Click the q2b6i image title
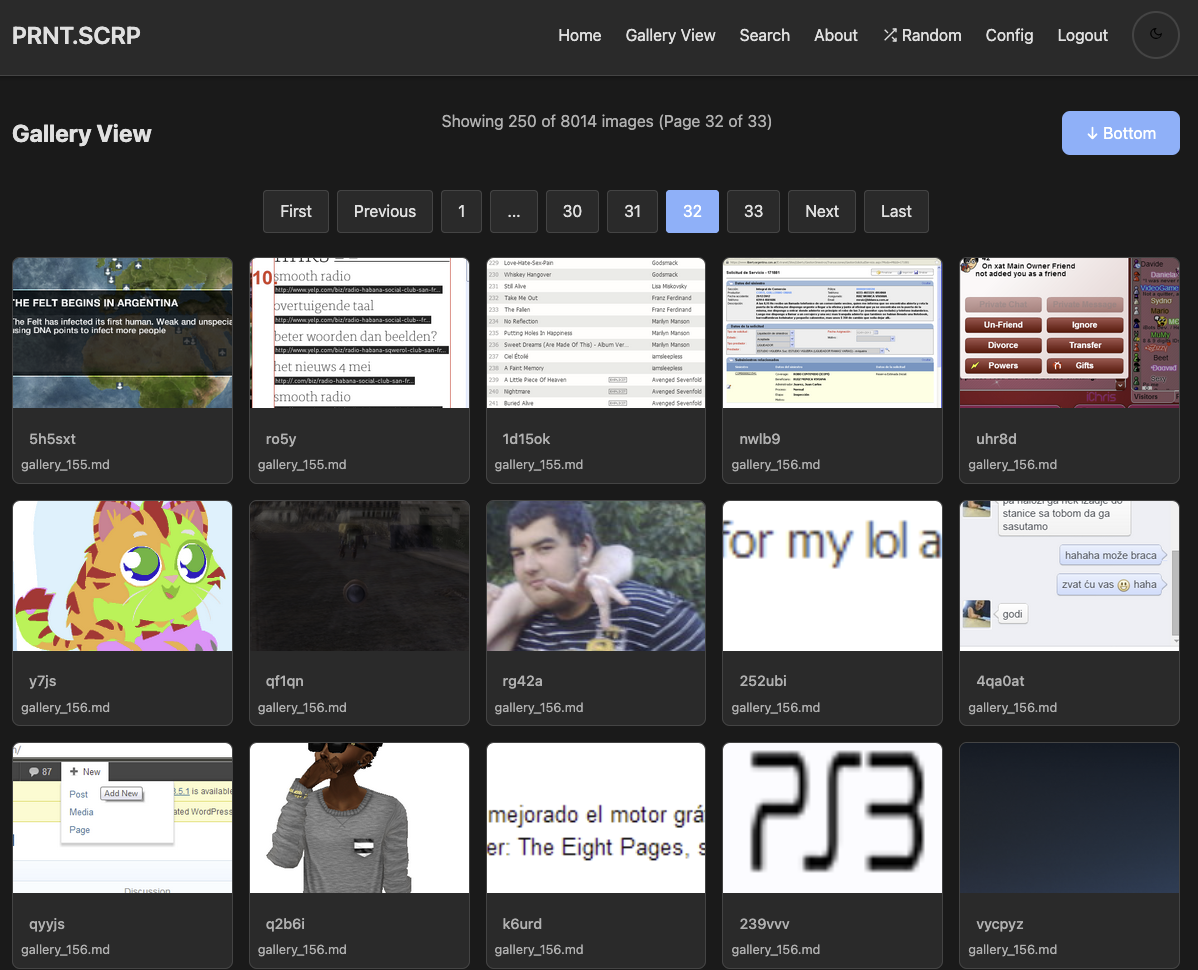 pyautogui.click(x=285, y=924)
